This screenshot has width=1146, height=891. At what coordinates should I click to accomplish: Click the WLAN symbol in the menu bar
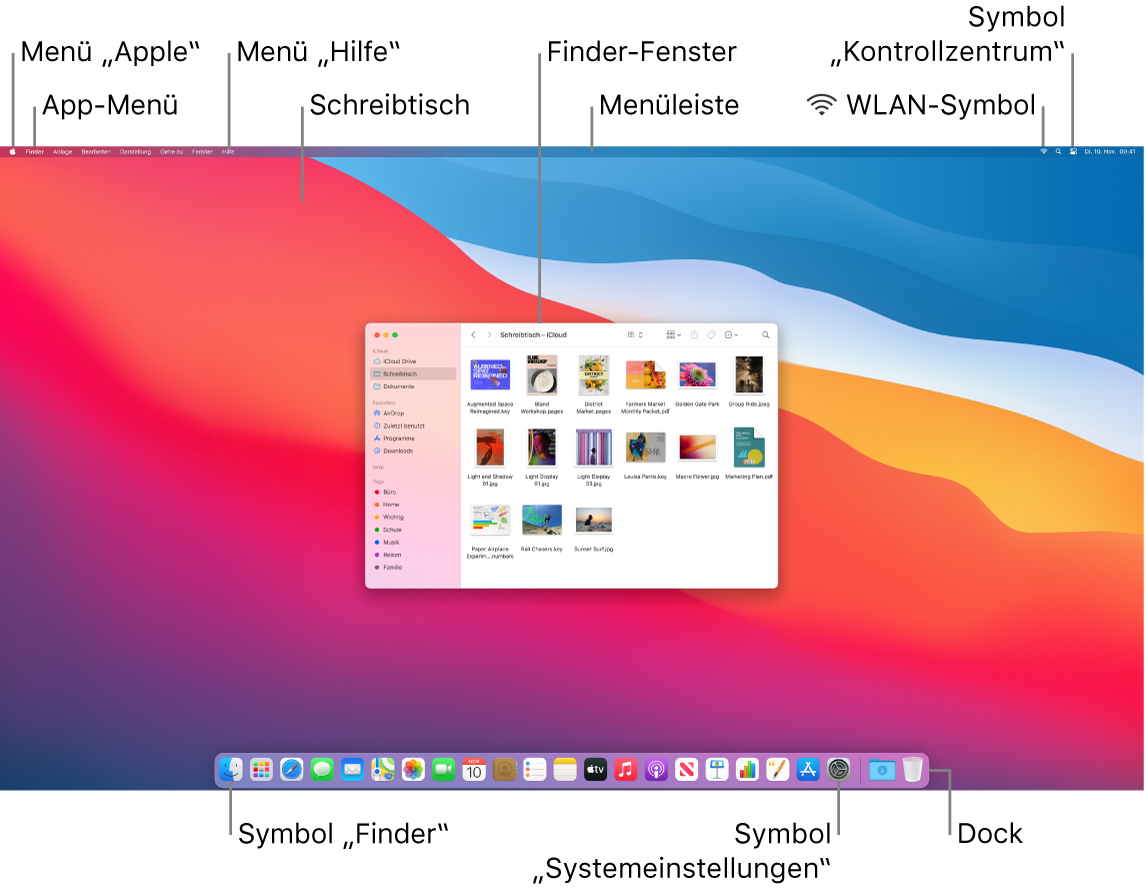point(1044,151)
